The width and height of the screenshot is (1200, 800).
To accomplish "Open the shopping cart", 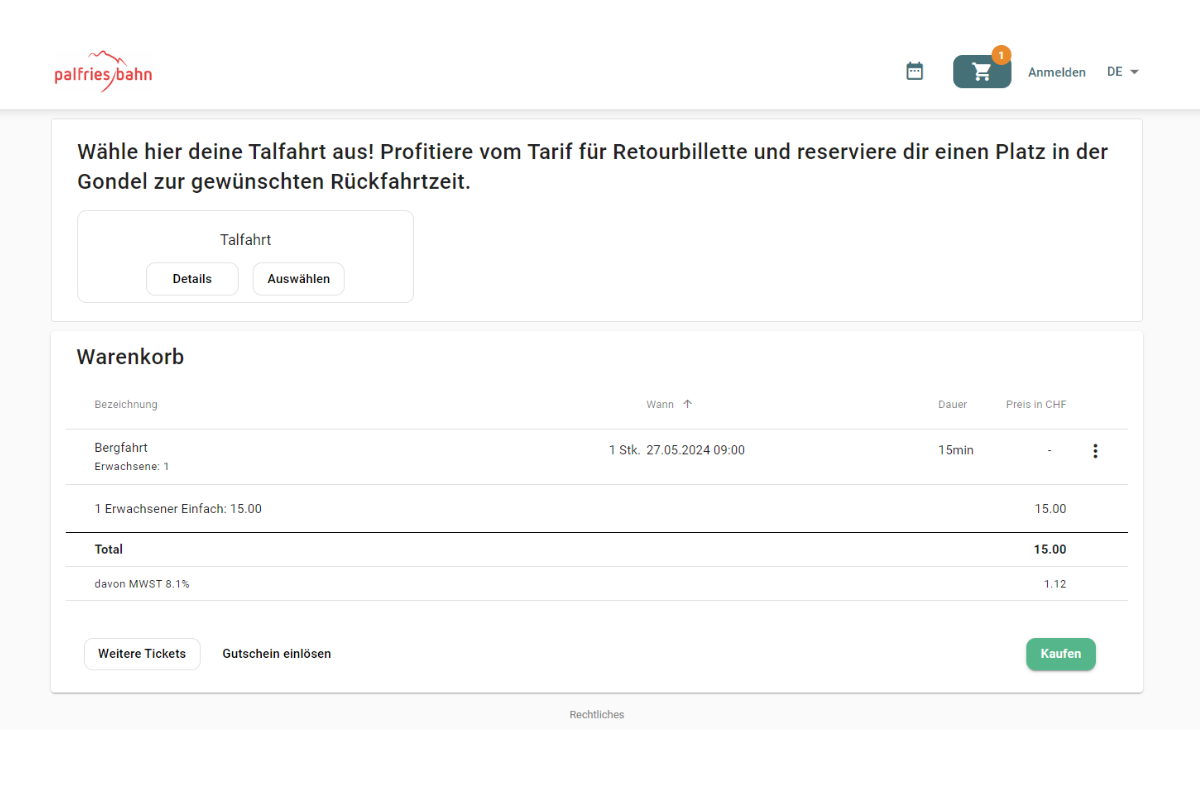I will 981,72.
